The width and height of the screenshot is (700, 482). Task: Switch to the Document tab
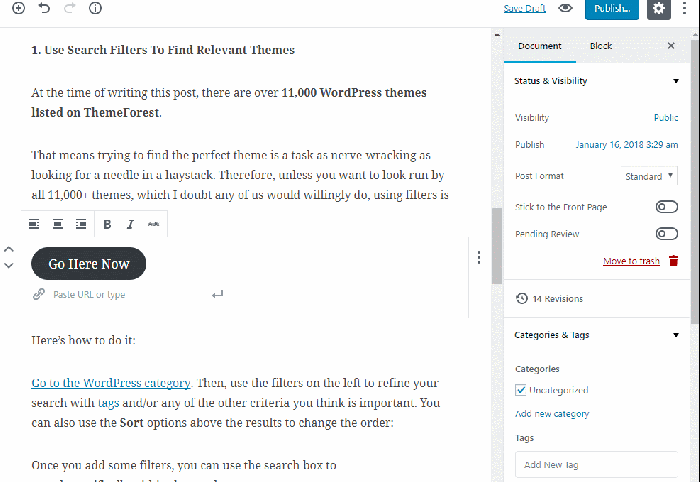coord(540,46)
